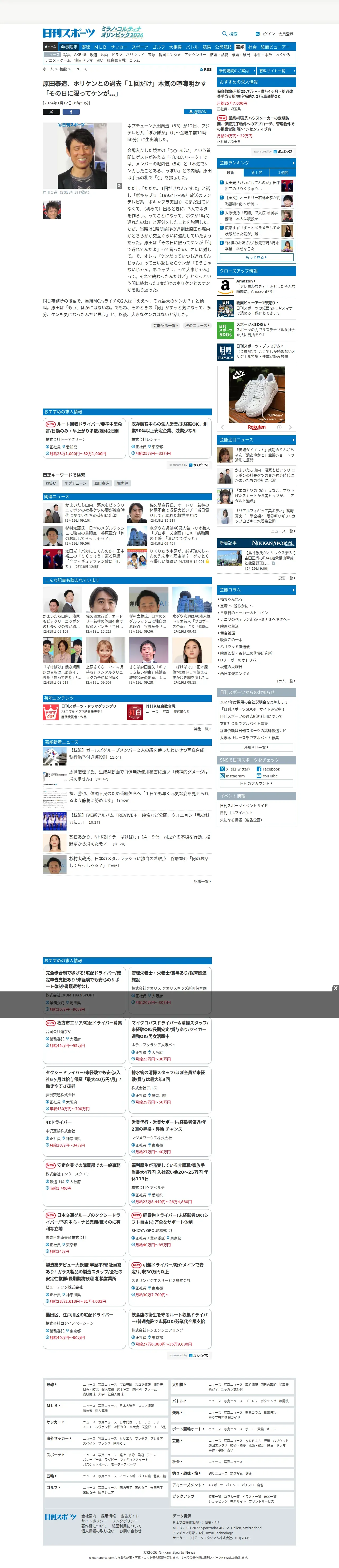Open the 韓国エンタメ sub-navigation link
This screenshot has width=339, height=1568.
pos(169,55)
